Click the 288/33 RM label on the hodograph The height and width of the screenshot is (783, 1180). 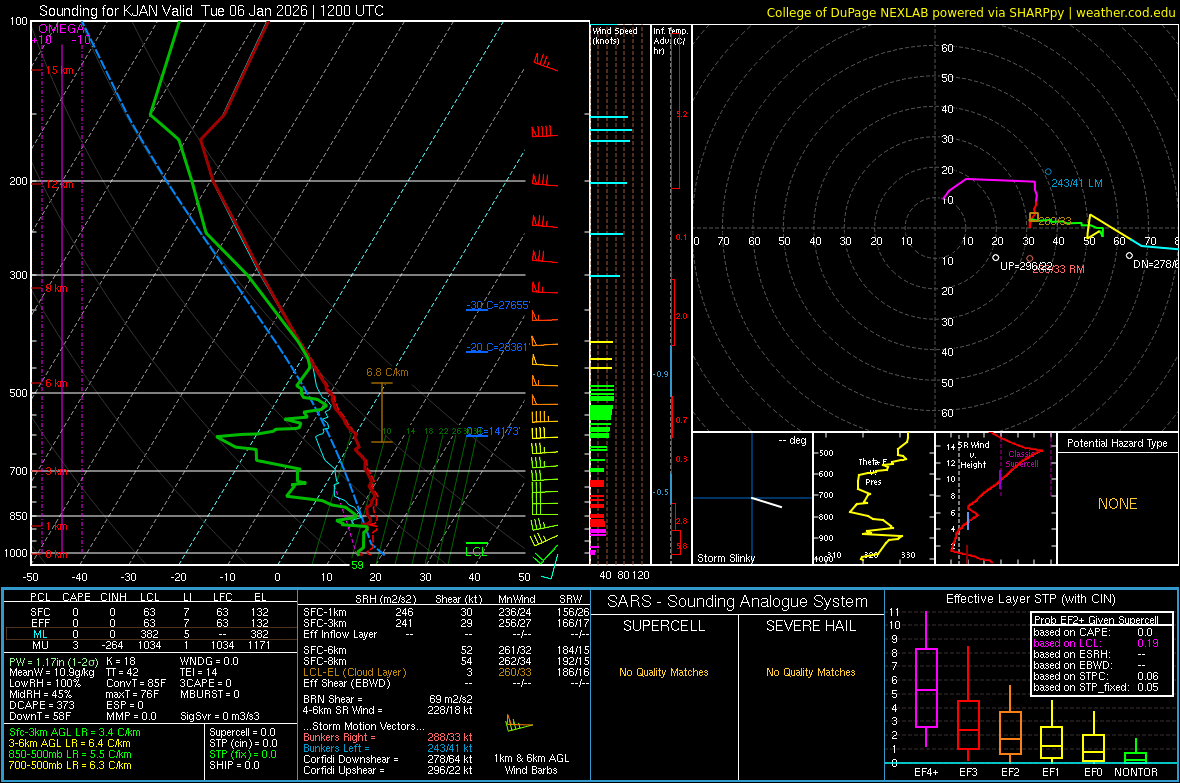(1058, 269)
